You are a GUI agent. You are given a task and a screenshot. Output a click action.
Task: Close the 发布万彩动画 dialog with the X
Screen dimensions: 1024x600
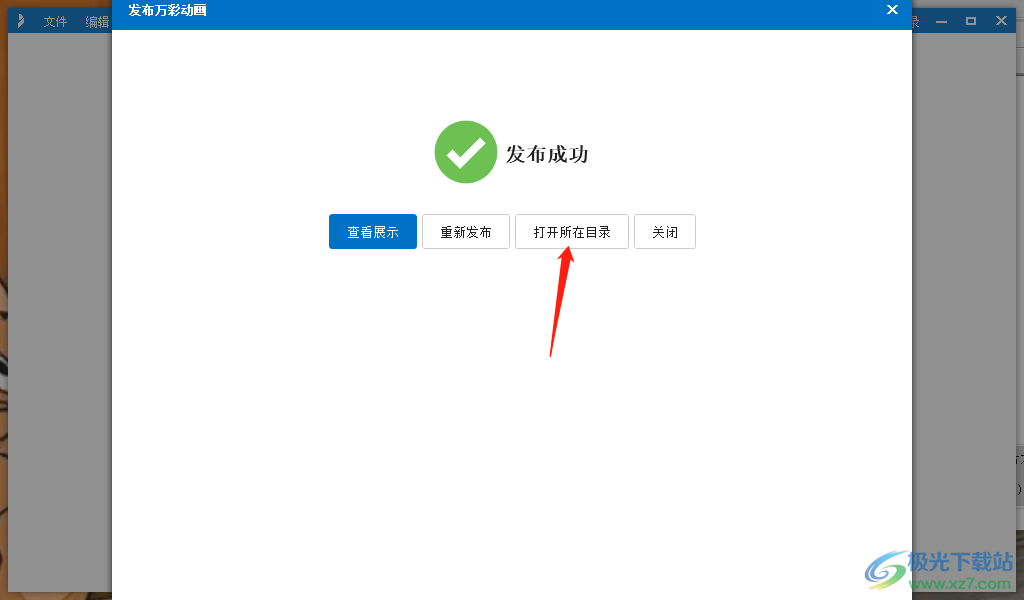point(892,10)
